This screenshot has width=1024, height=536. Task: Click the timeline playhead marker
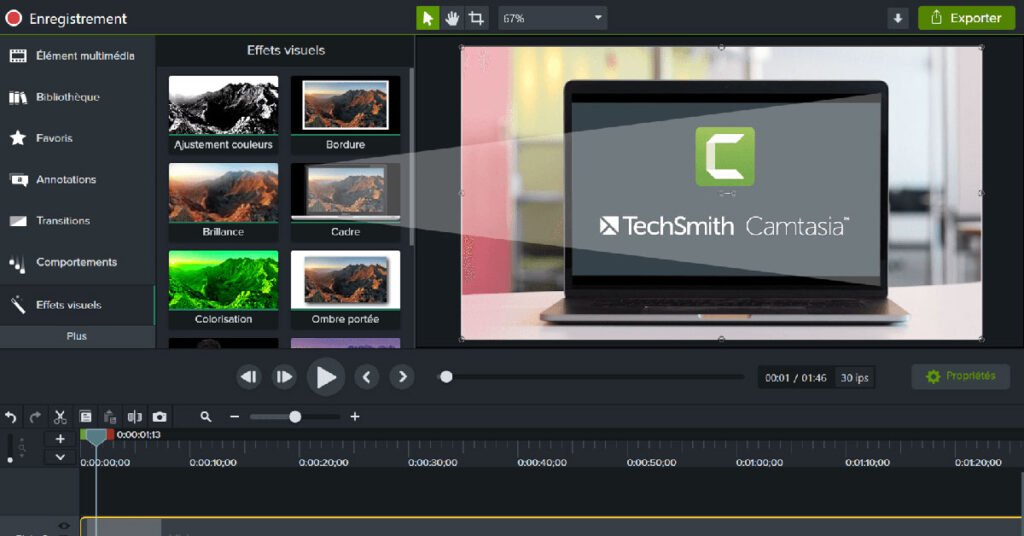pyautogui.click(x=96, y=437)
